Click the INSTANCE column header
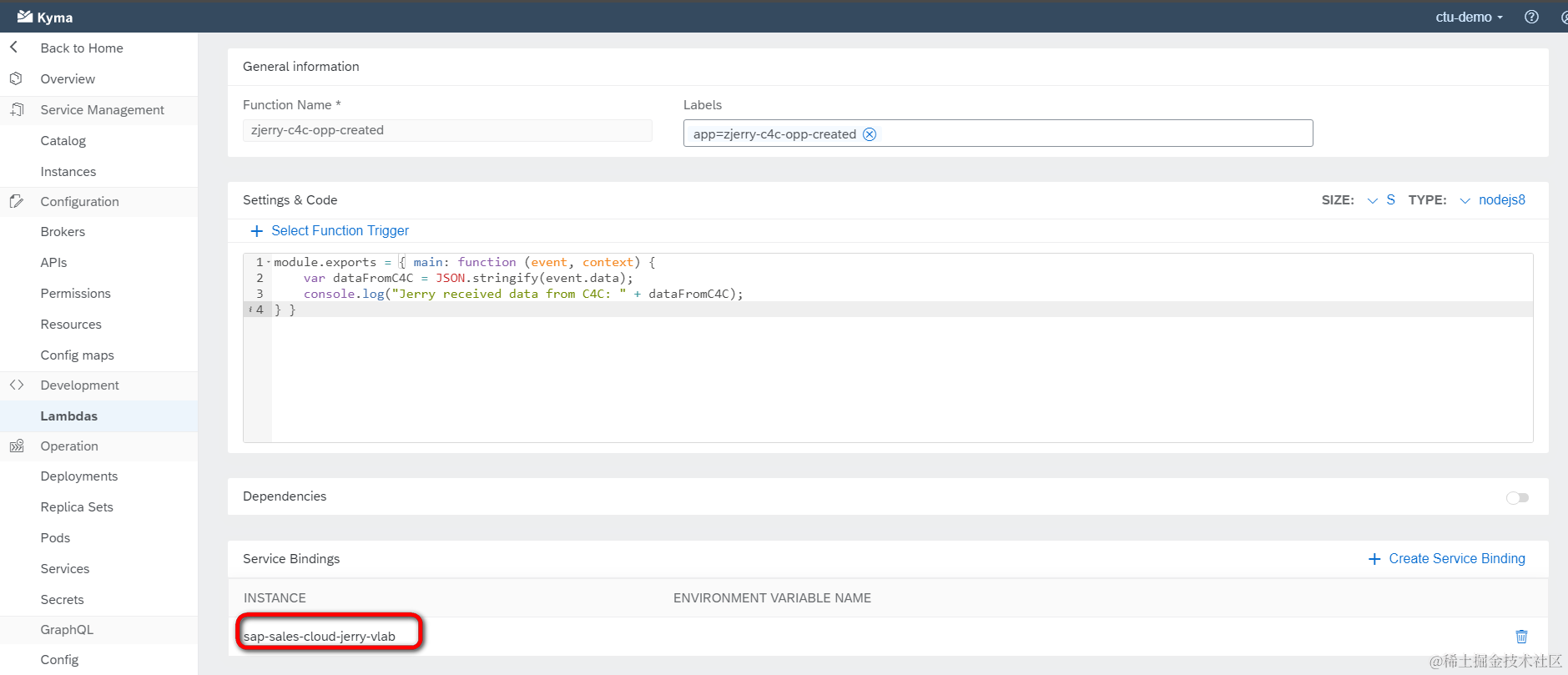 (x=275, y=598)
